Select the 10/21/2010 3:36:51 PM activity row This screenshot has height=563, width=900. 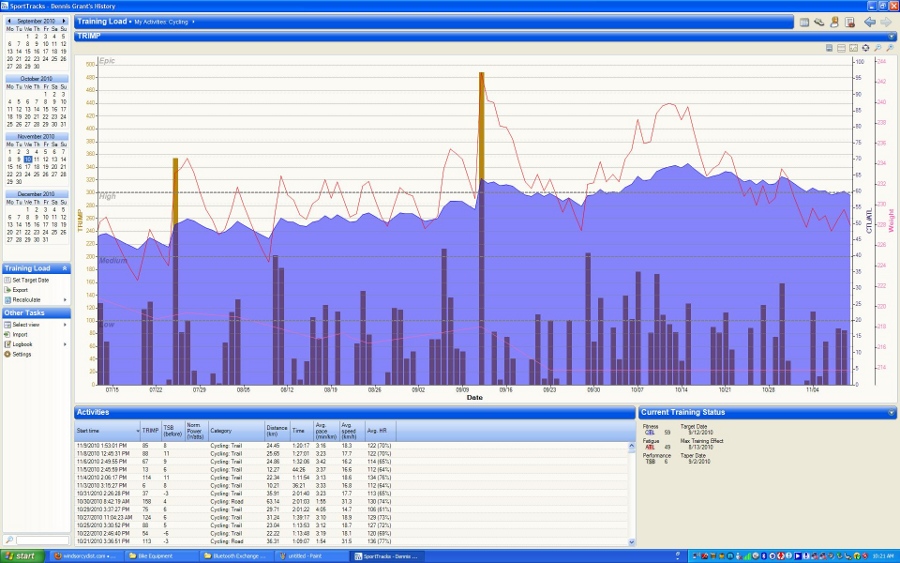[x=351, y=541]
